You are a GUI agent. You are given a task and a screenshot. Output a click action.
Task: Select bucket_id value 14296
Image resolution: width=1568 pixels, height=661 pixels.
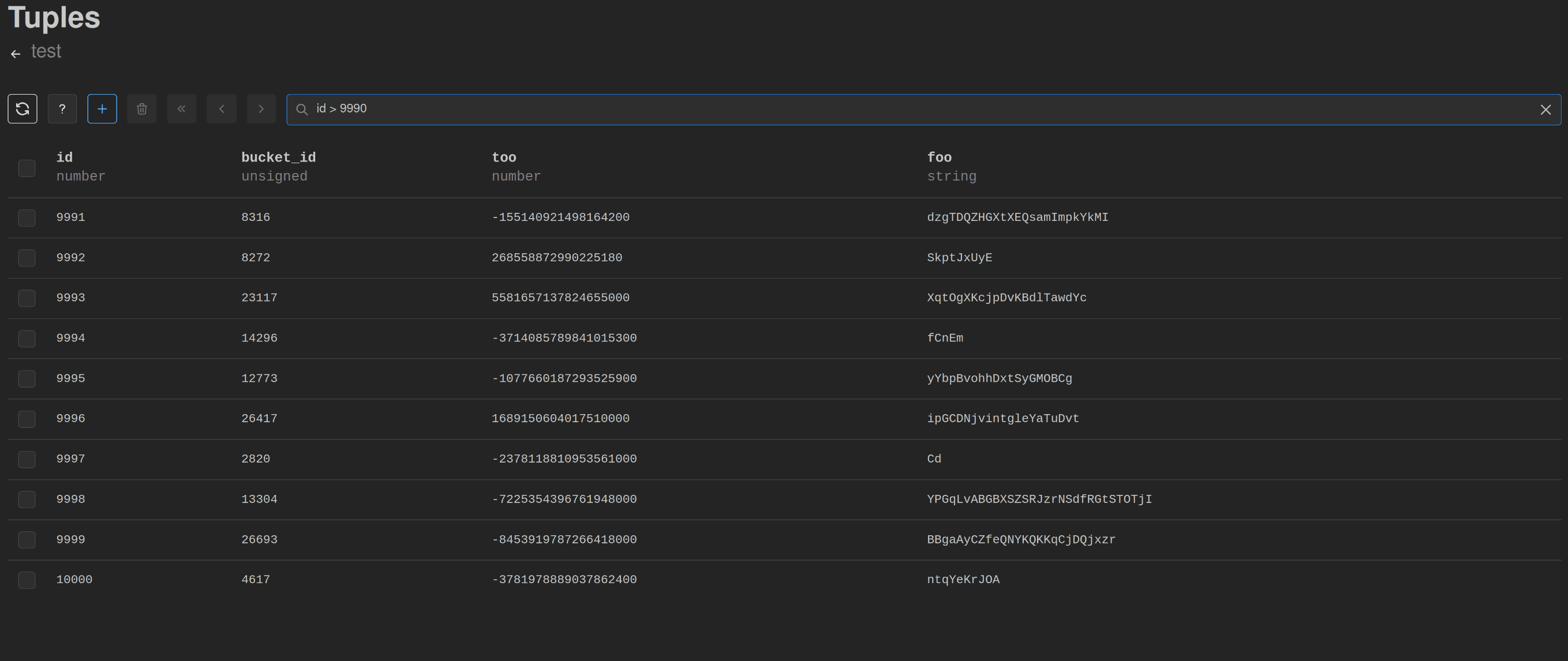(x=259, y=337)
